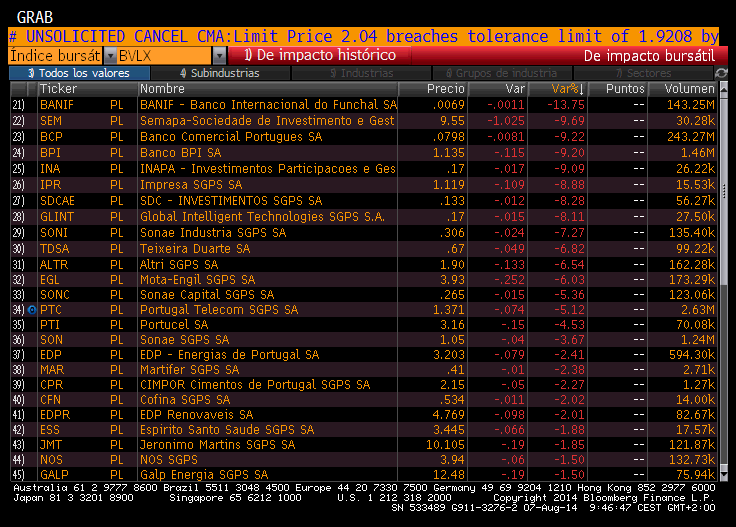Select the SEM ticker

pos(51,121)
